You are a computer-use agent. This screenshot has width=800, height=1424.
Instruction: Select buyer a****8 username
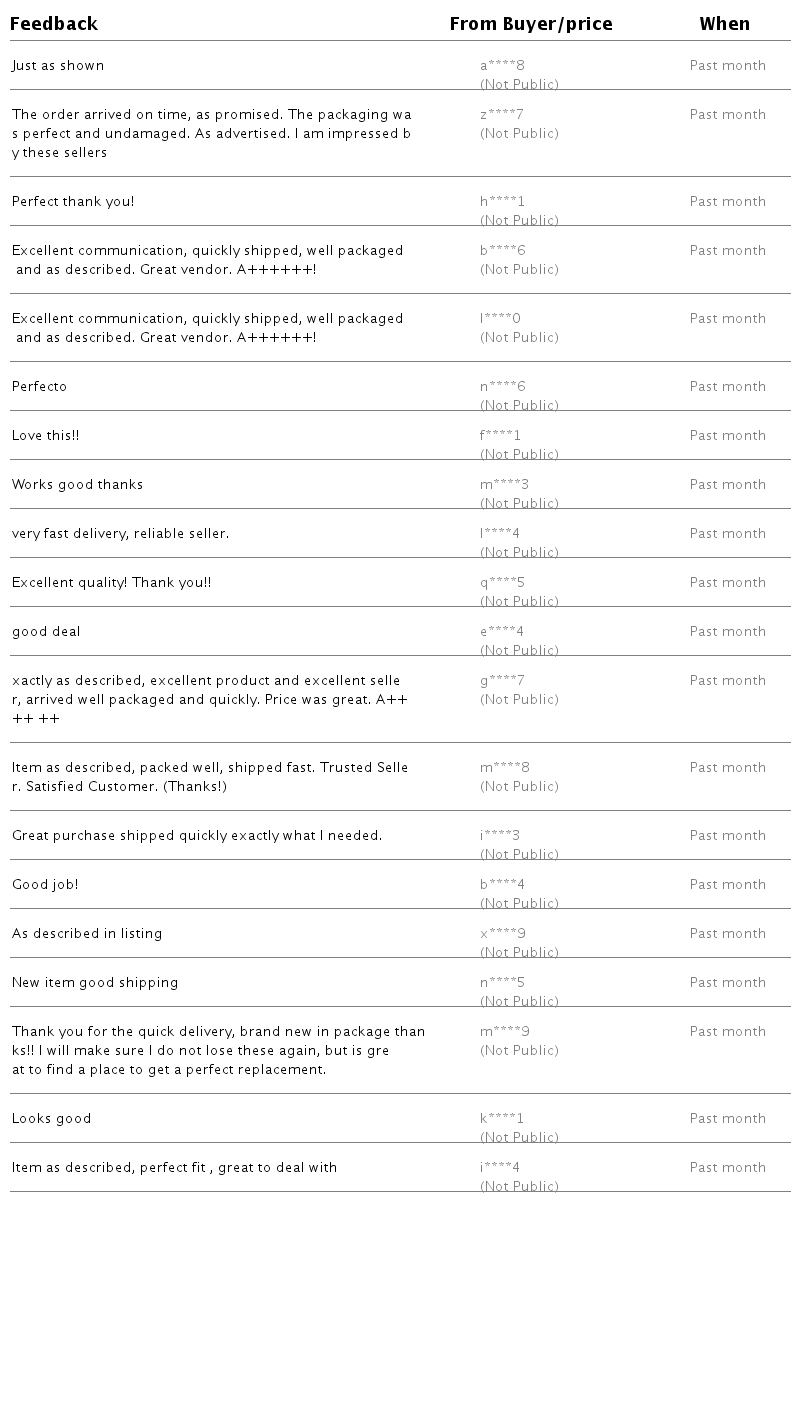tap(502, 66)
